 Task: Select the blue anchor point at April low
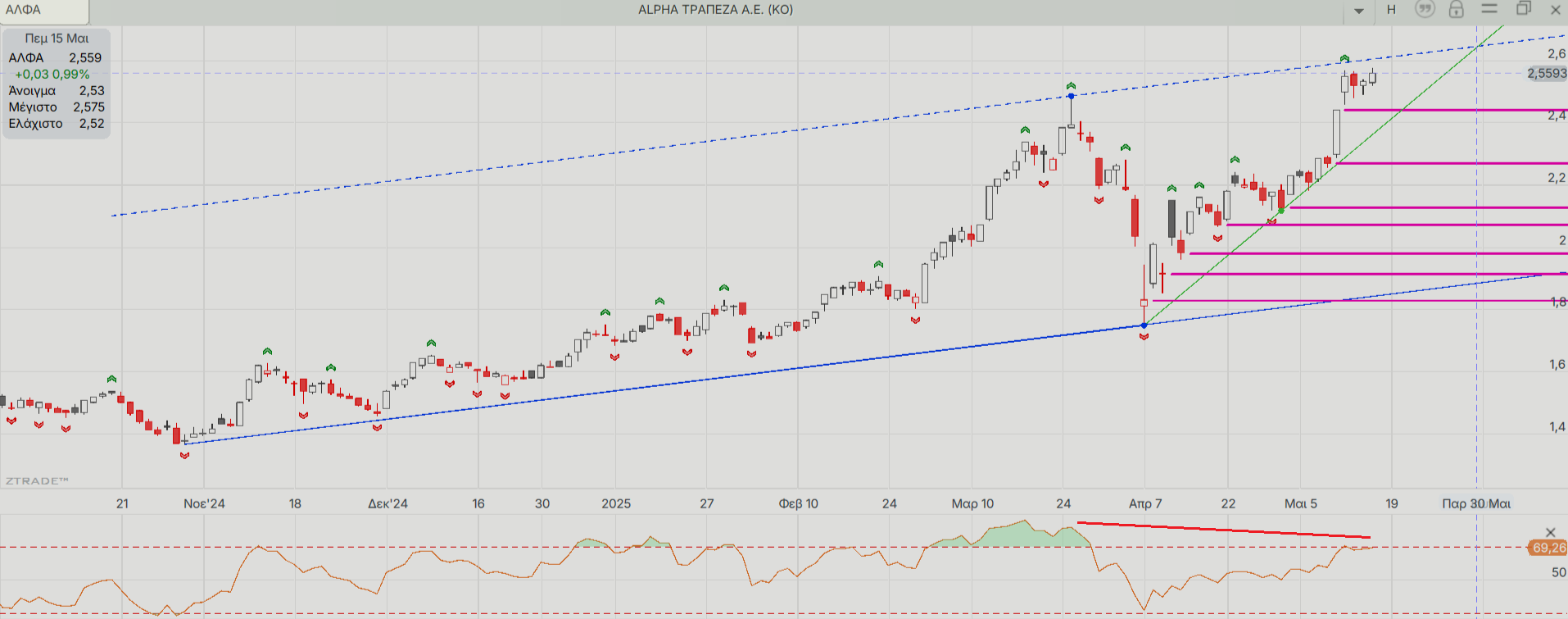[1144, 325]
